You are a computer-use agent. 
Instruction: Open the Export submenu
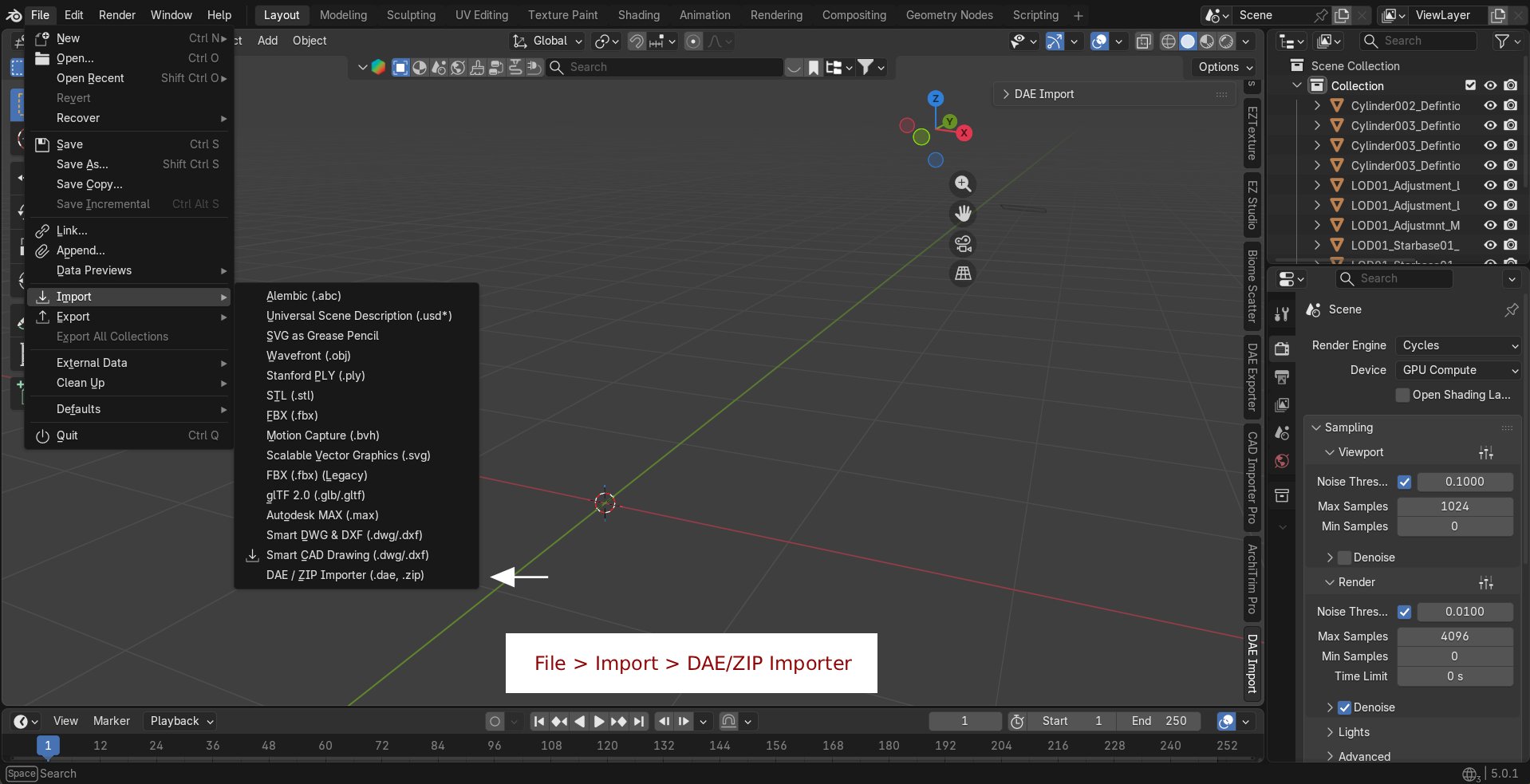coord(130,317)
